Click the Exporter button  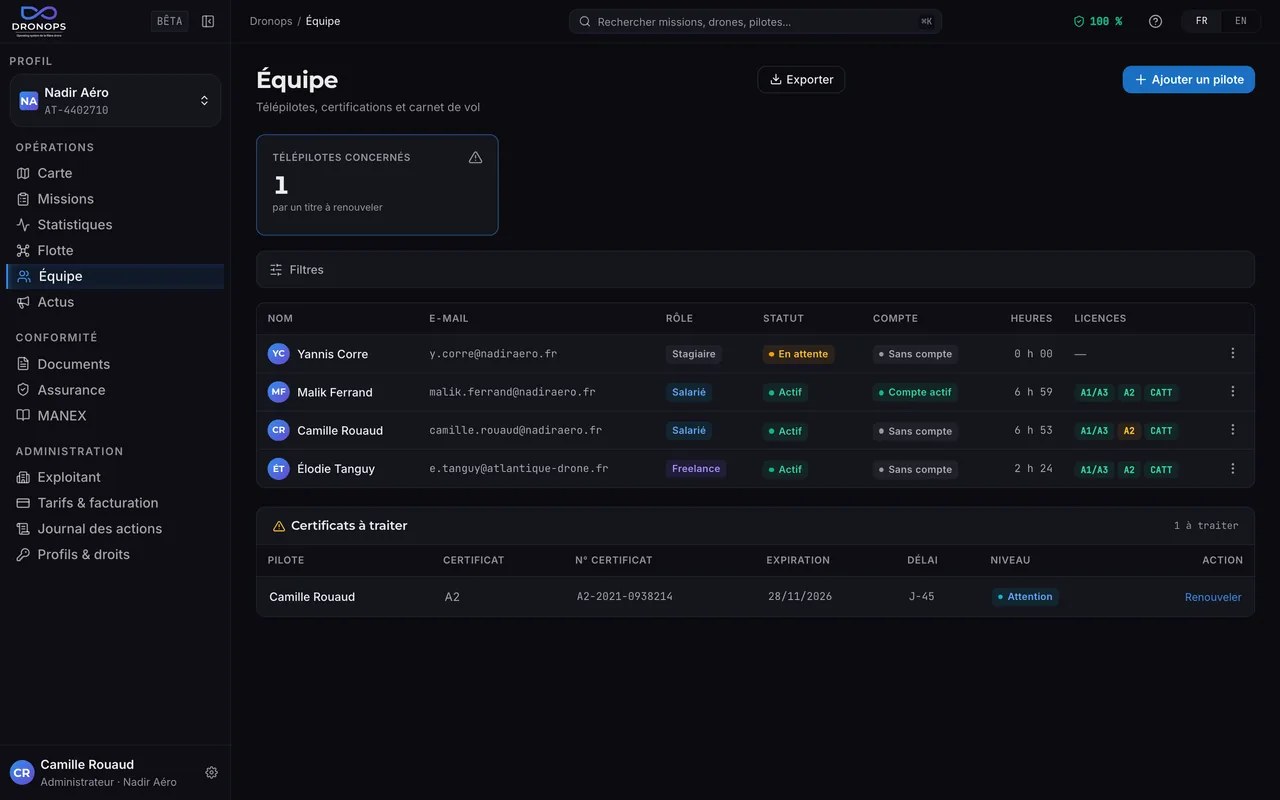tap(801, 80)
